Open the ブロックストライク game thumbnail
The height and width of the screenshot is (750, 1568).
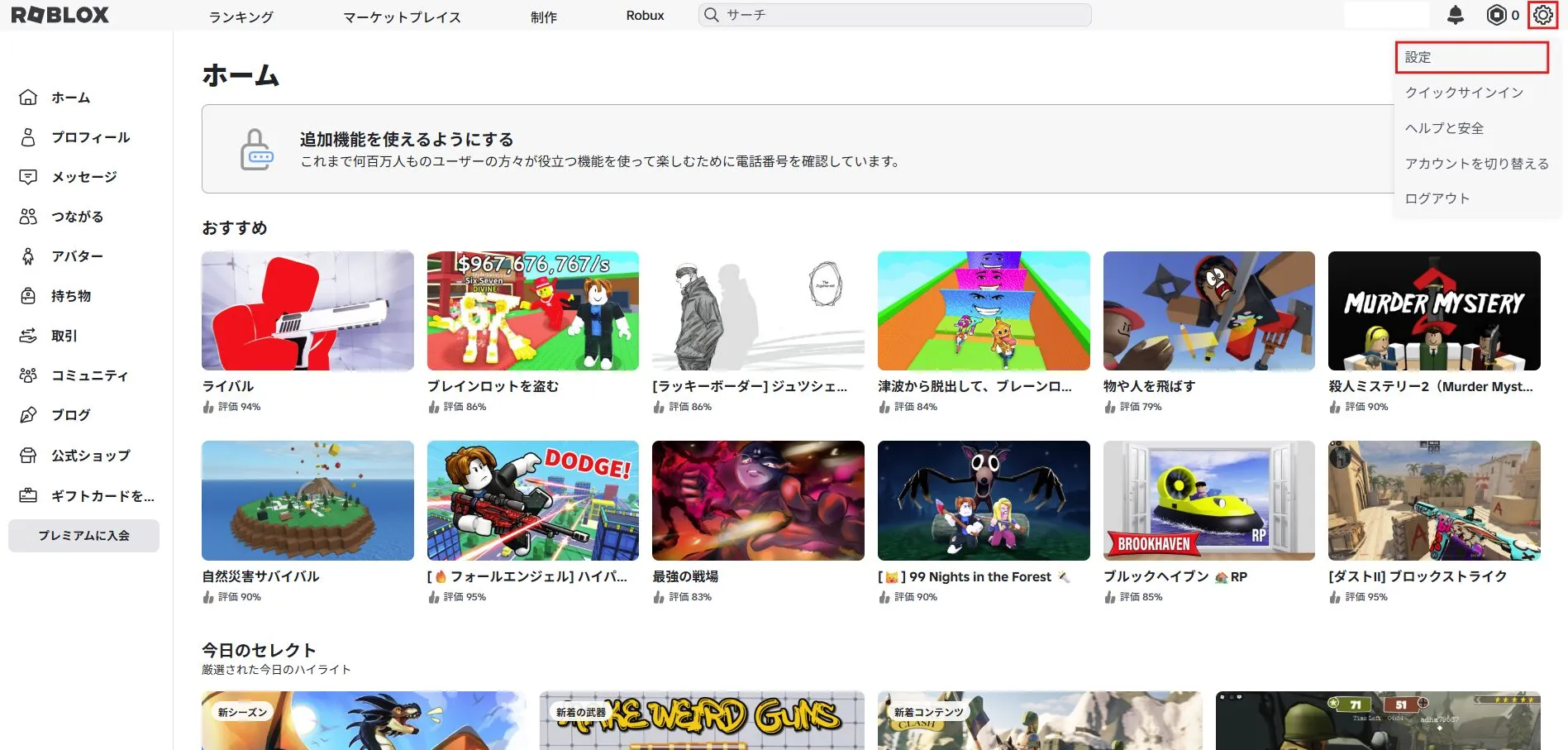[1434, 500]
